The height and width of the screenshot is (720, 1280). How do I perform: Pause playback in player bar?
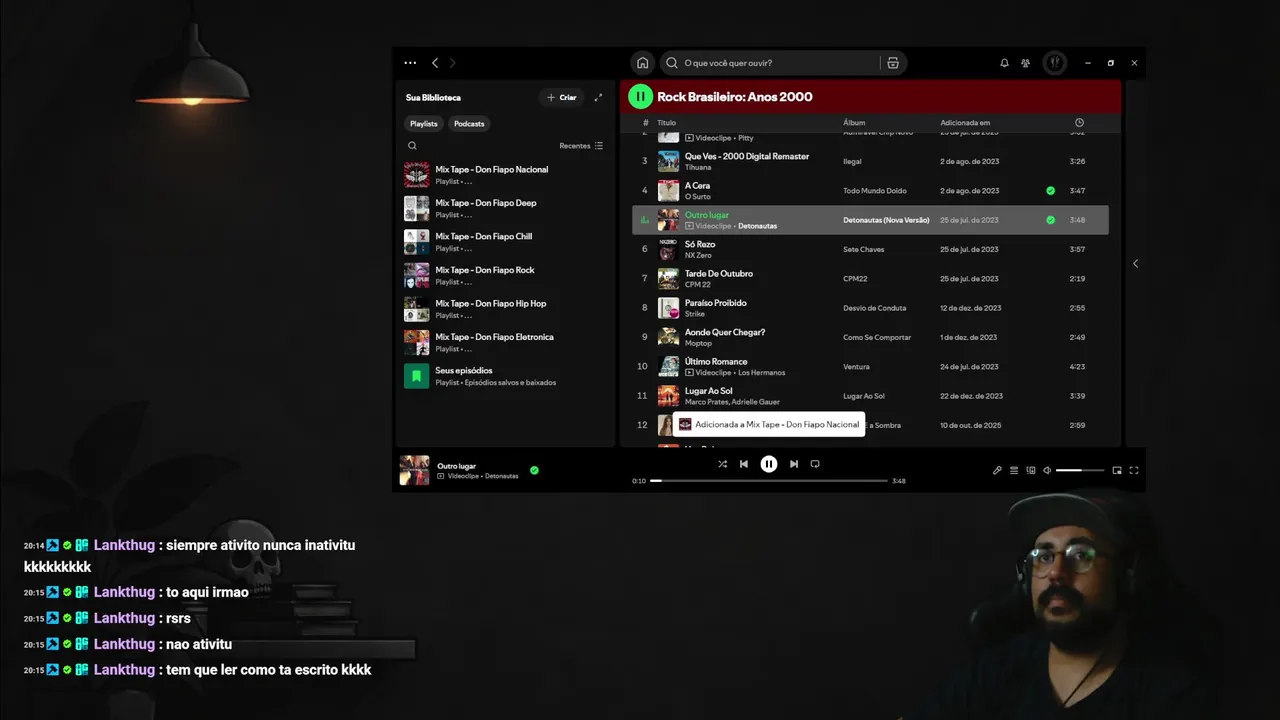pyautogui.click(x=769, y=464)
